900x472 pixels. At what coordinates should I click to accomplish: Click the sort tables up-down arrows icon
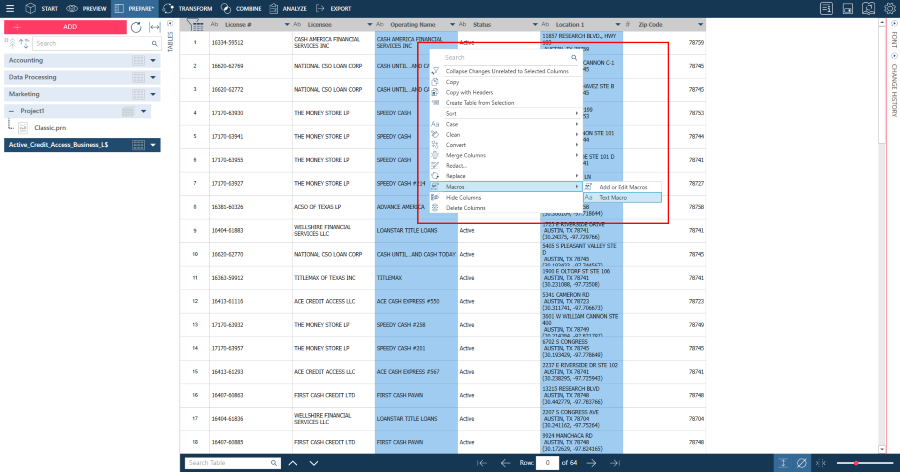pos(24,44)
